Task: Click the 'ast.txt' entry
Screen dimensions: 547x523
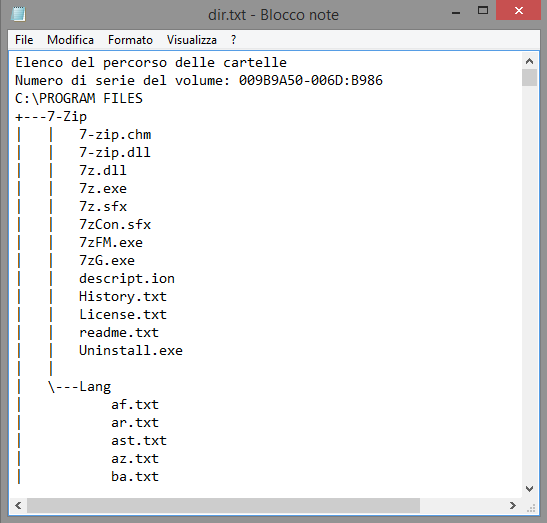Action: pos(139,440)
